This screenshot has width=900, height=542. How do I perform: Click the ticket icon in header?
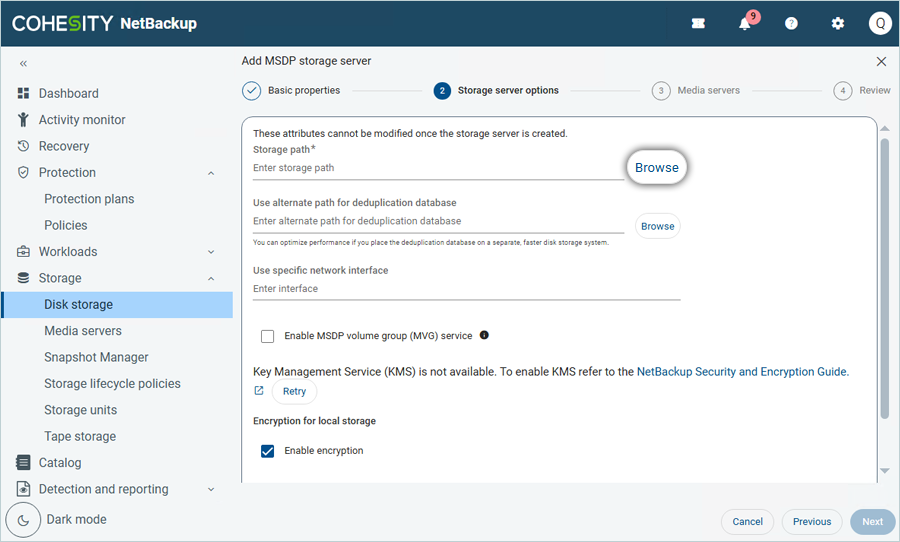[x=698, y=24]
